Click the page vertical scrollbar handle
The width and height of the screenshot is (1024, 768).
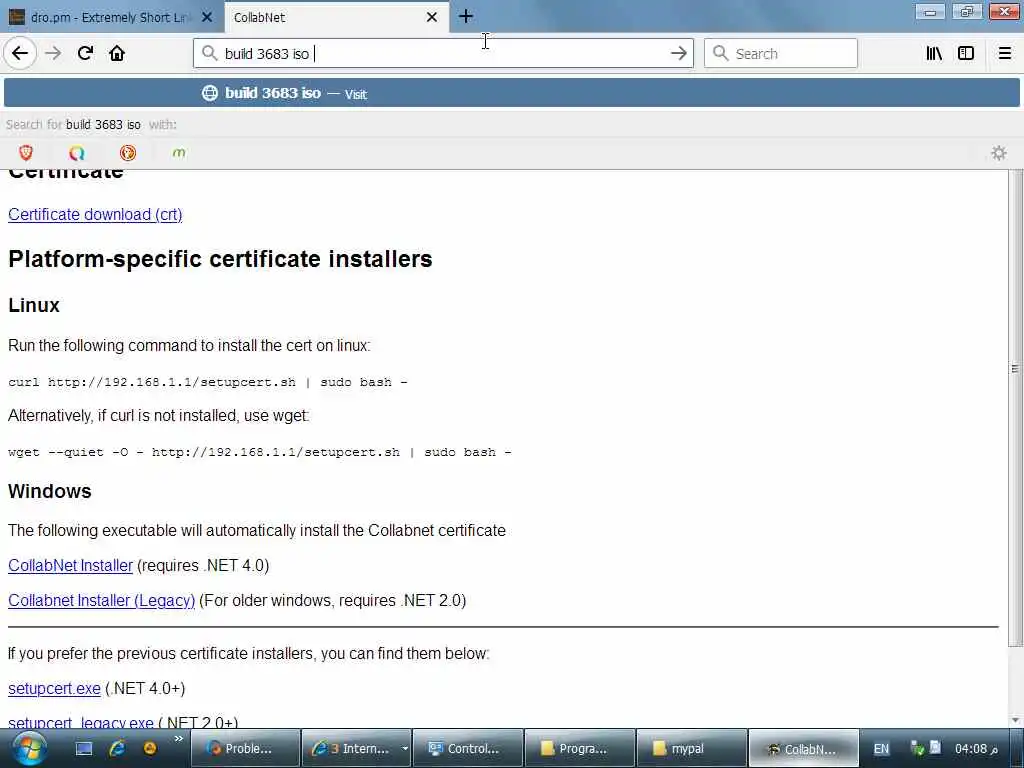tap(1015, 408)
